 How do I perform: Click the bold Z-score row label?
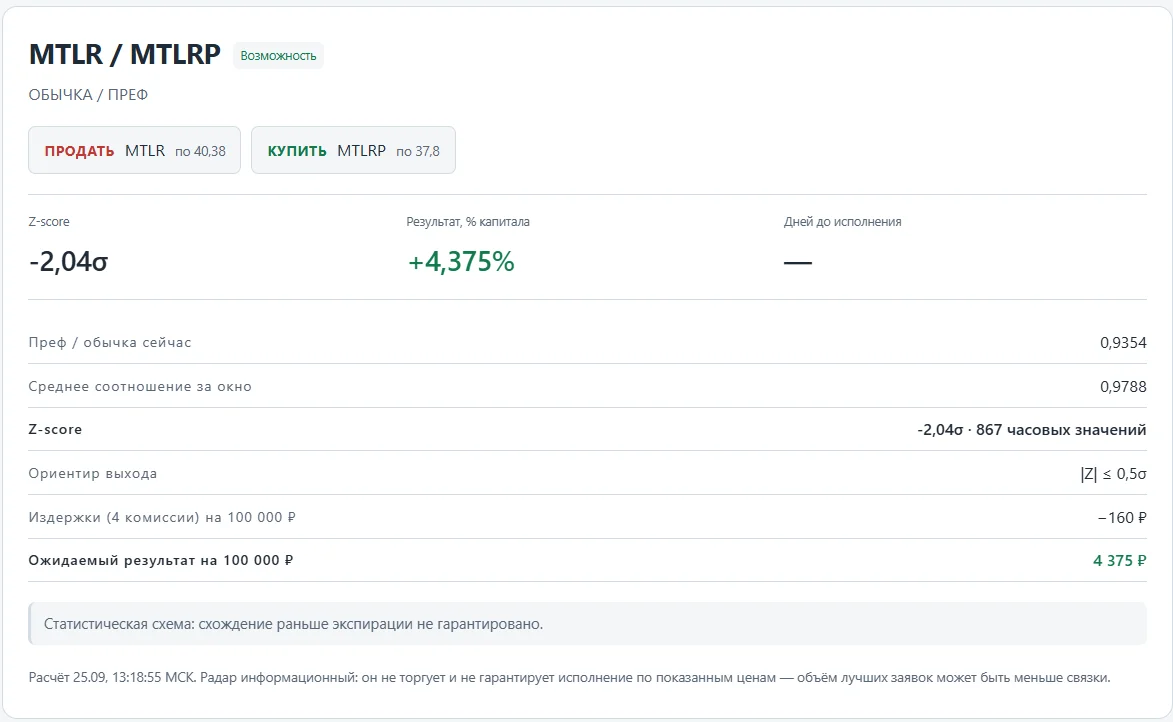click(55, 429)
